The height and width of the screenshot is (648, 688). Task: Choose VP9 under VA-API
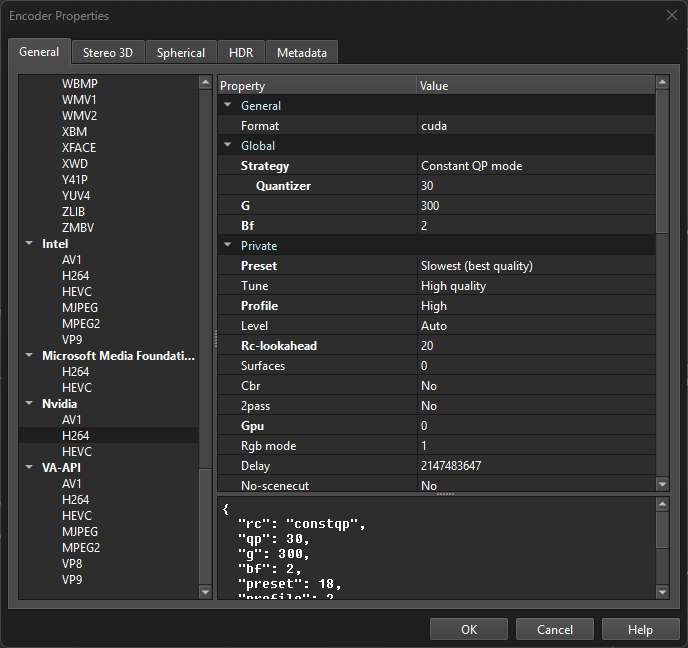(72, 580)
